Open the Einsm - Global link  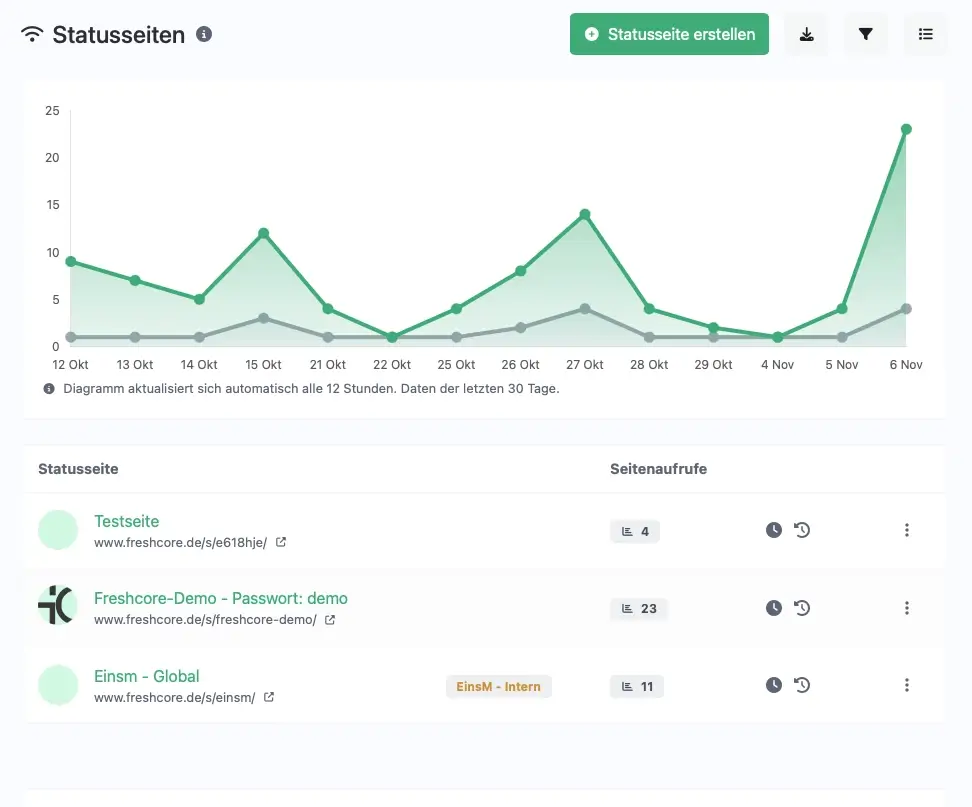[x=146, y=676]
